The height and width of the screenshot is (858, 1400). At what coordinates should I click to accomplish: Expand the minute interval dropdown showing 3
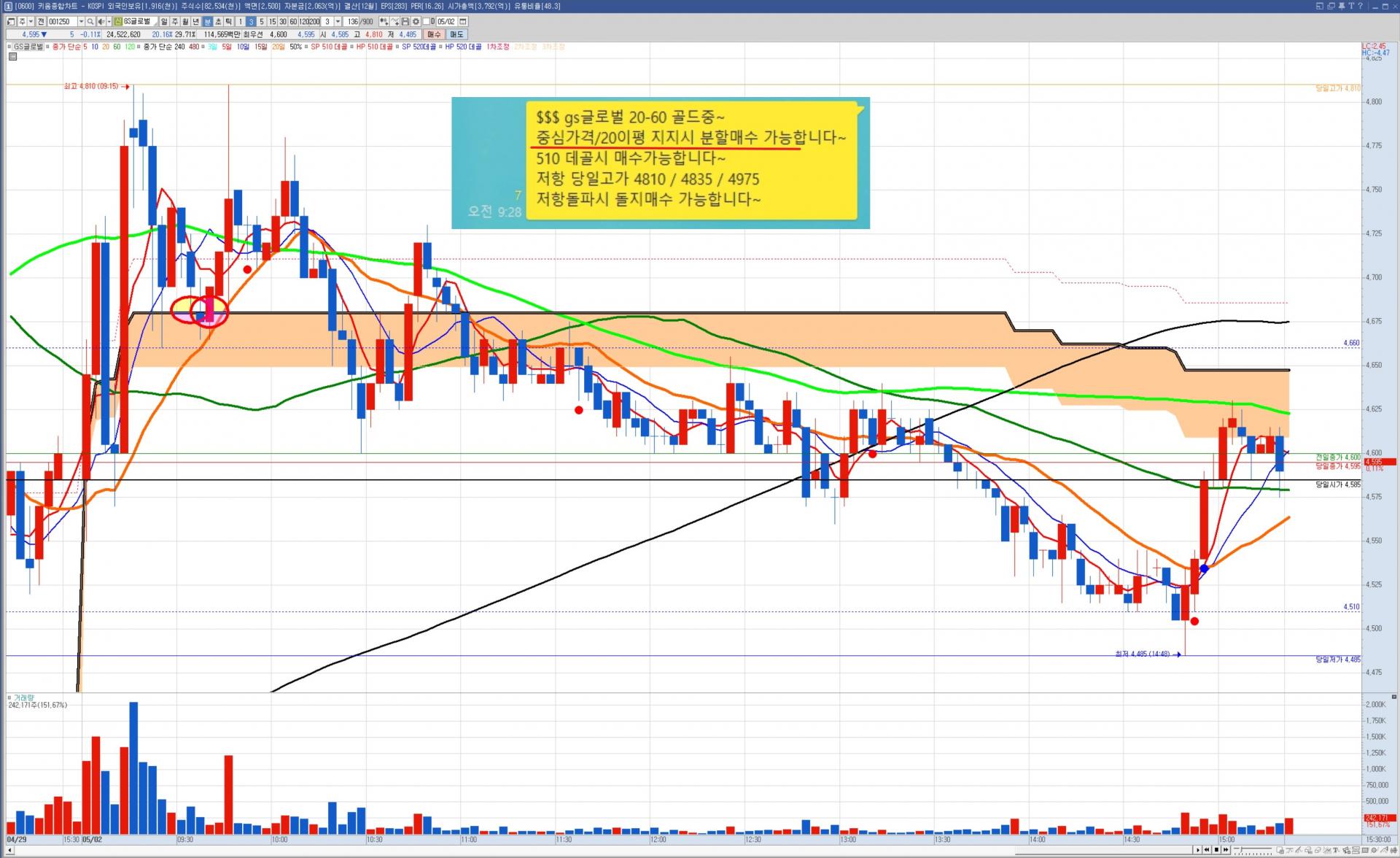pos(338,22)
